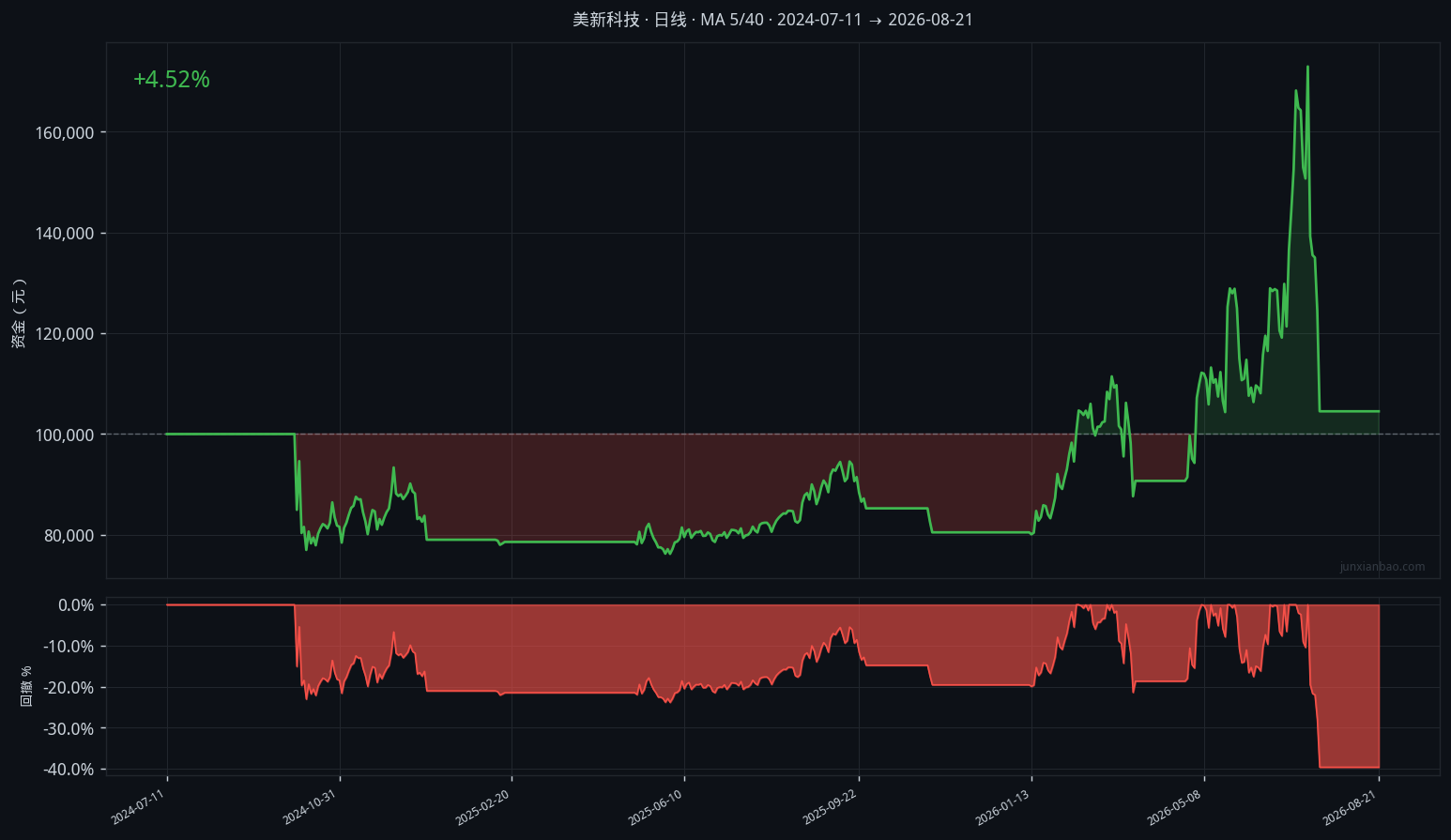Select the 2025-02-20 date tick label
1451x840 pixels.
(482, 807)
